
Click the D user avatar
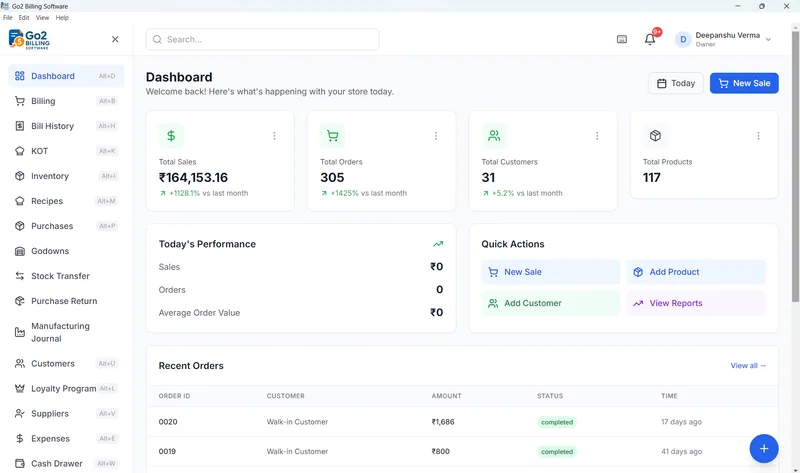[x=683, y=39]
